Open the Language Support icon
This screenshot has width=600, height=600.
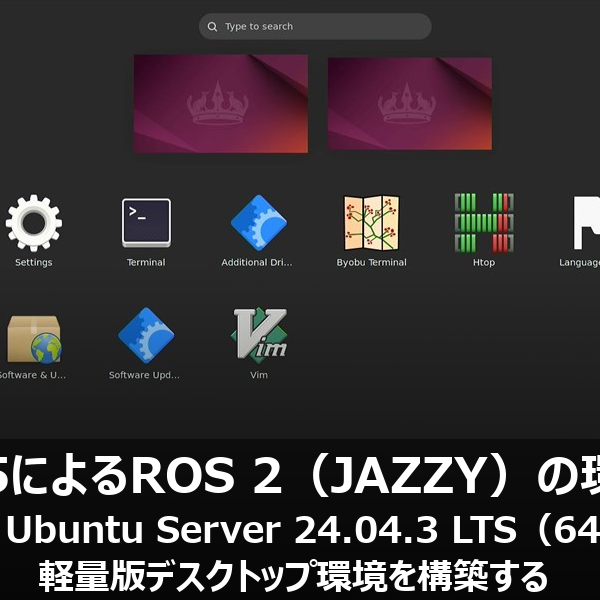tap(586, 222)
